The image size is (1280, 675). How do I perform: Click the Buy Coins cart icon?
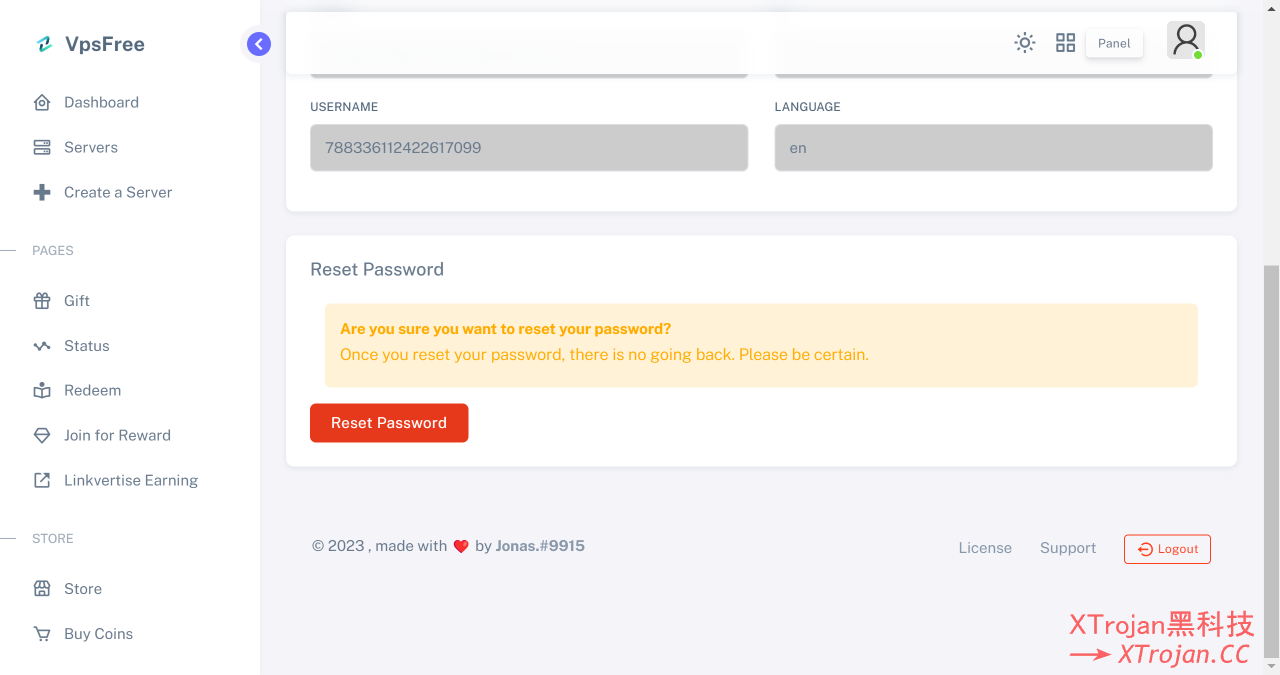(42, 633)
